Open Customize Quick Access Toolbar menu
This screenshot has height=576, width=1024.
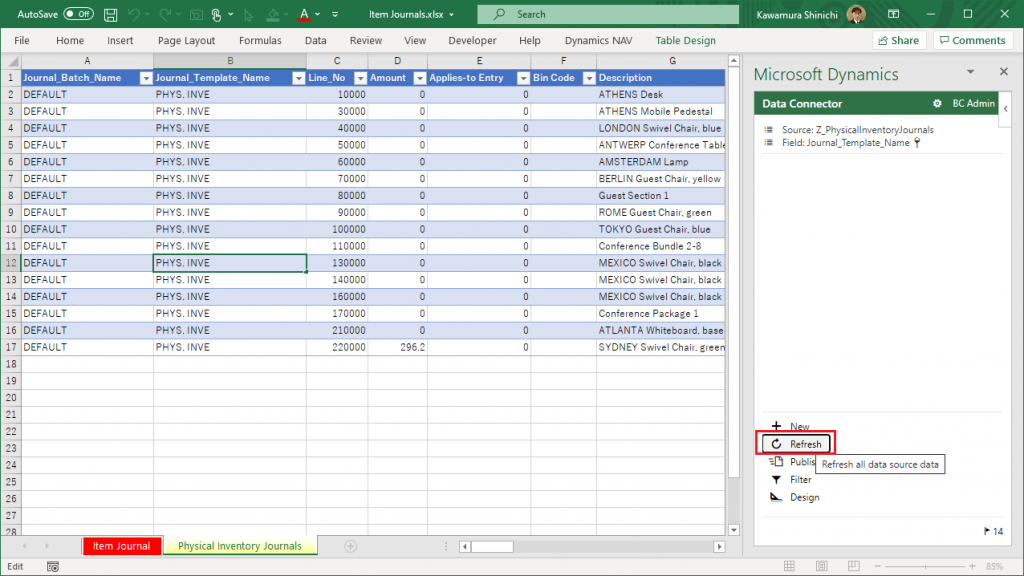[x=335, y=14]
